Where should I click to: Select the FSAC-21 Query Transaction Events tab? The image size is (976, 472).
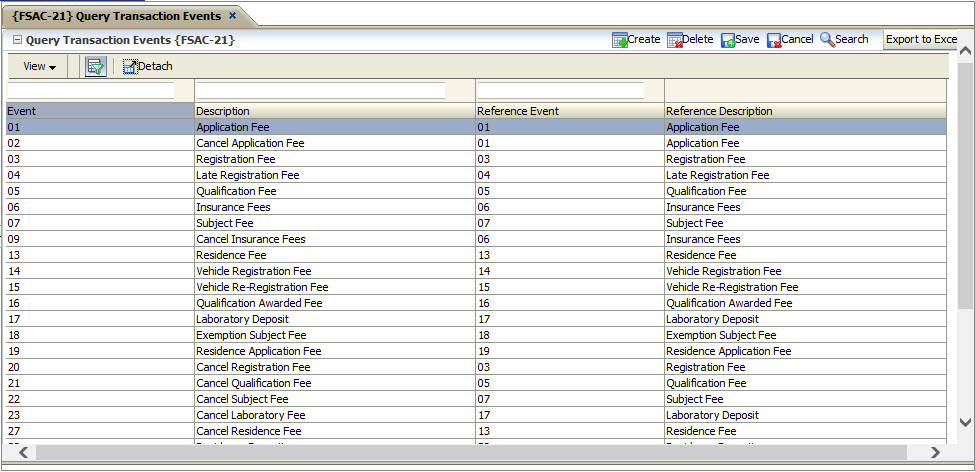pos(117,16)
